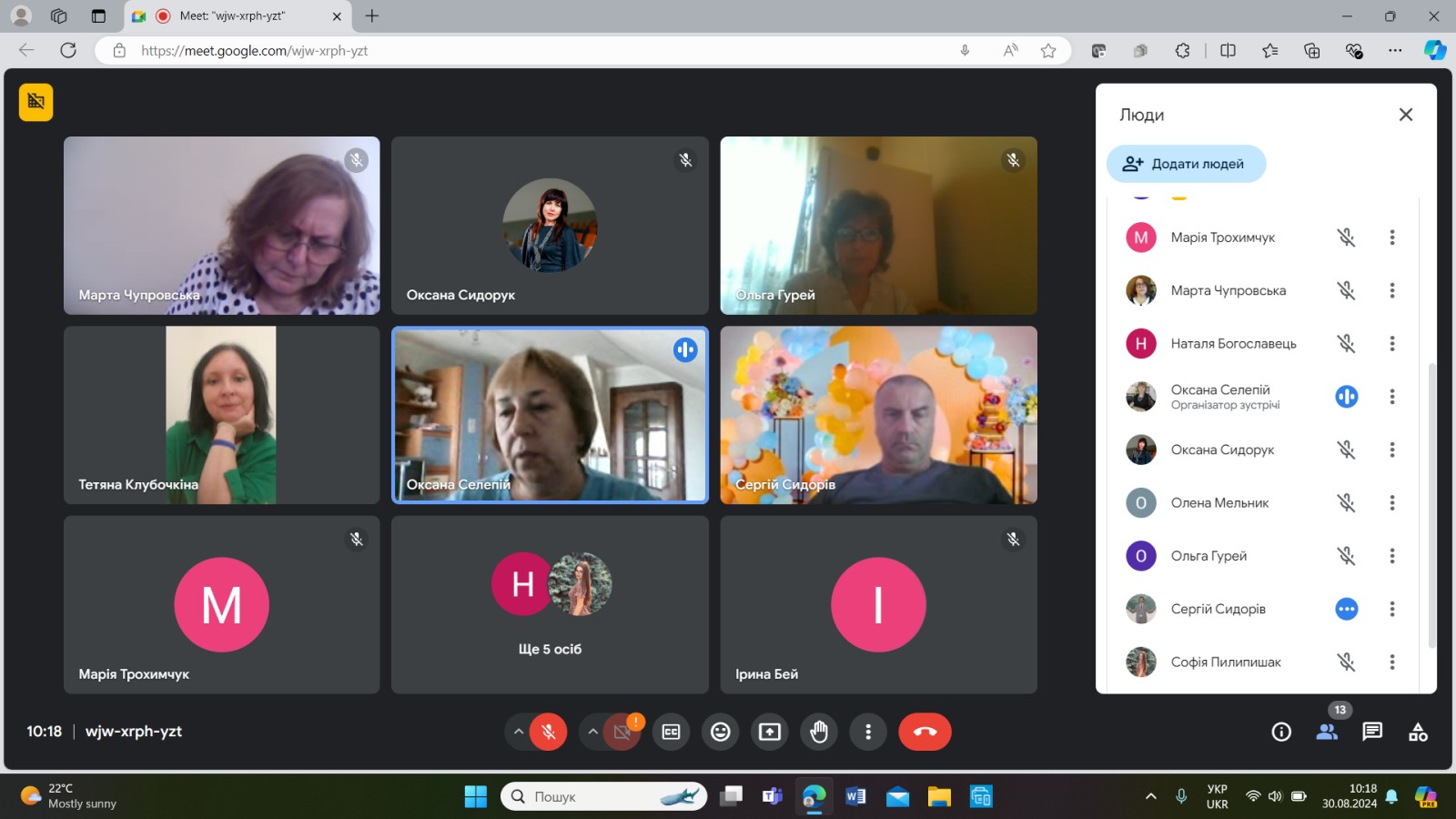Raise hand using the hand icon

click(819, 732)
